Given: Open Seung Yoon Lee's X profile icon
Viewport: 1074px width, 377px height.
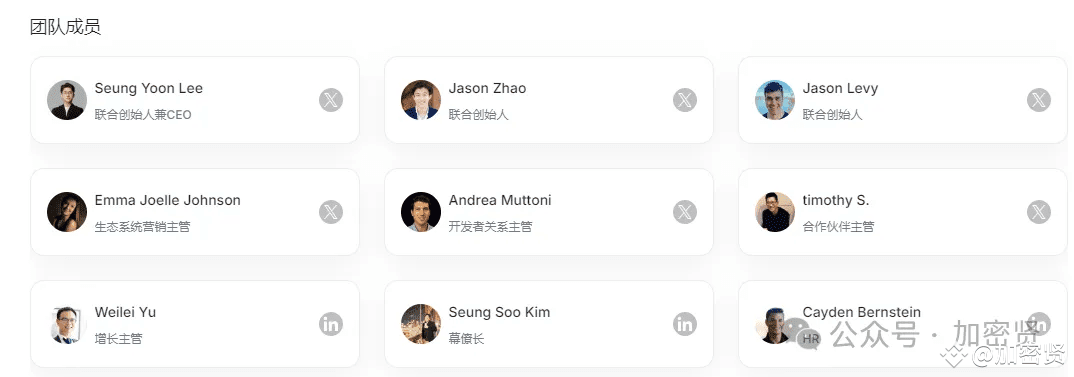Looking at the screenshot, I should pyautogui.click(x=331, y=100).
